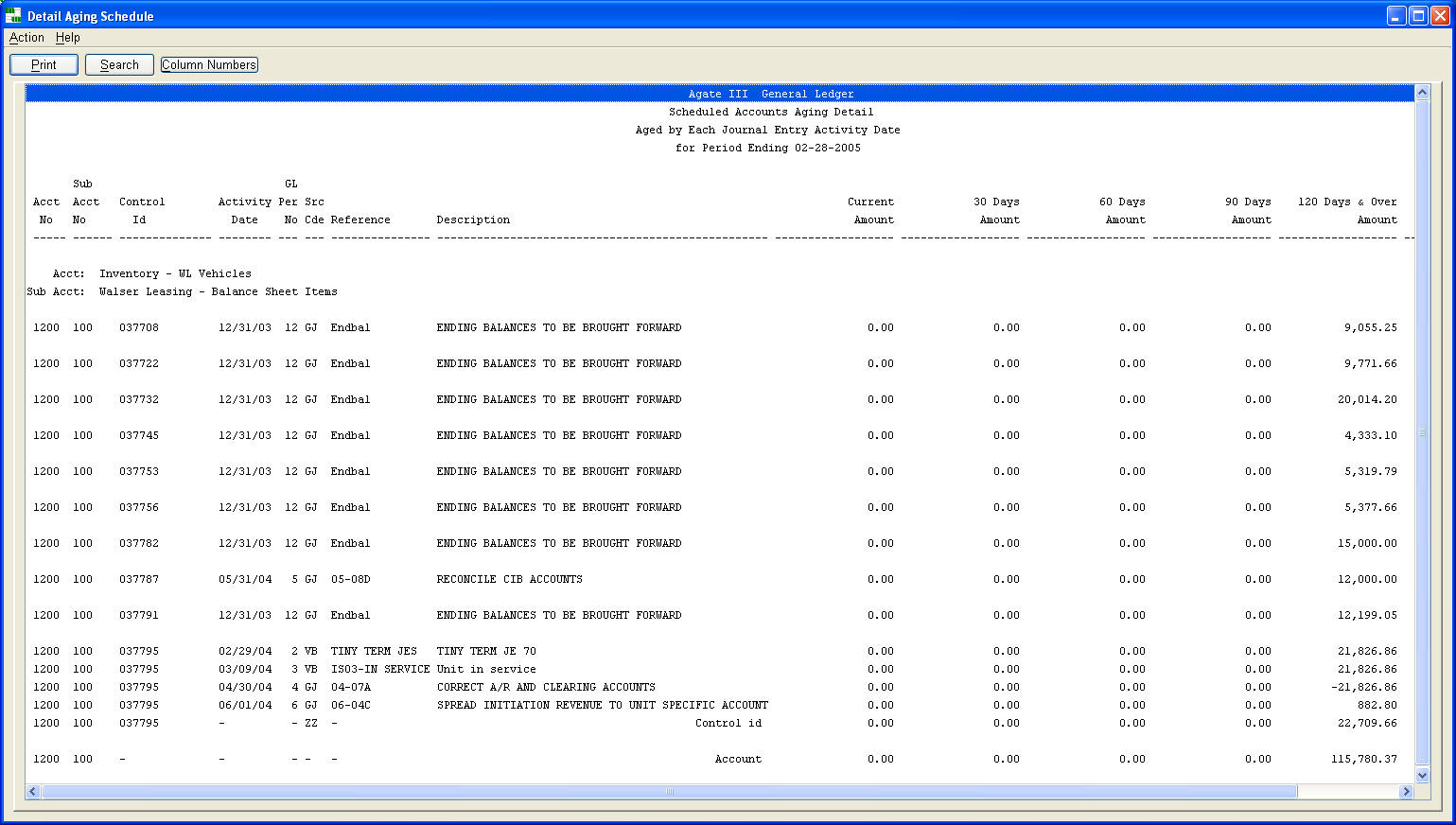
Task: Click activity date 03/09/04
Action: pos(245,669)
